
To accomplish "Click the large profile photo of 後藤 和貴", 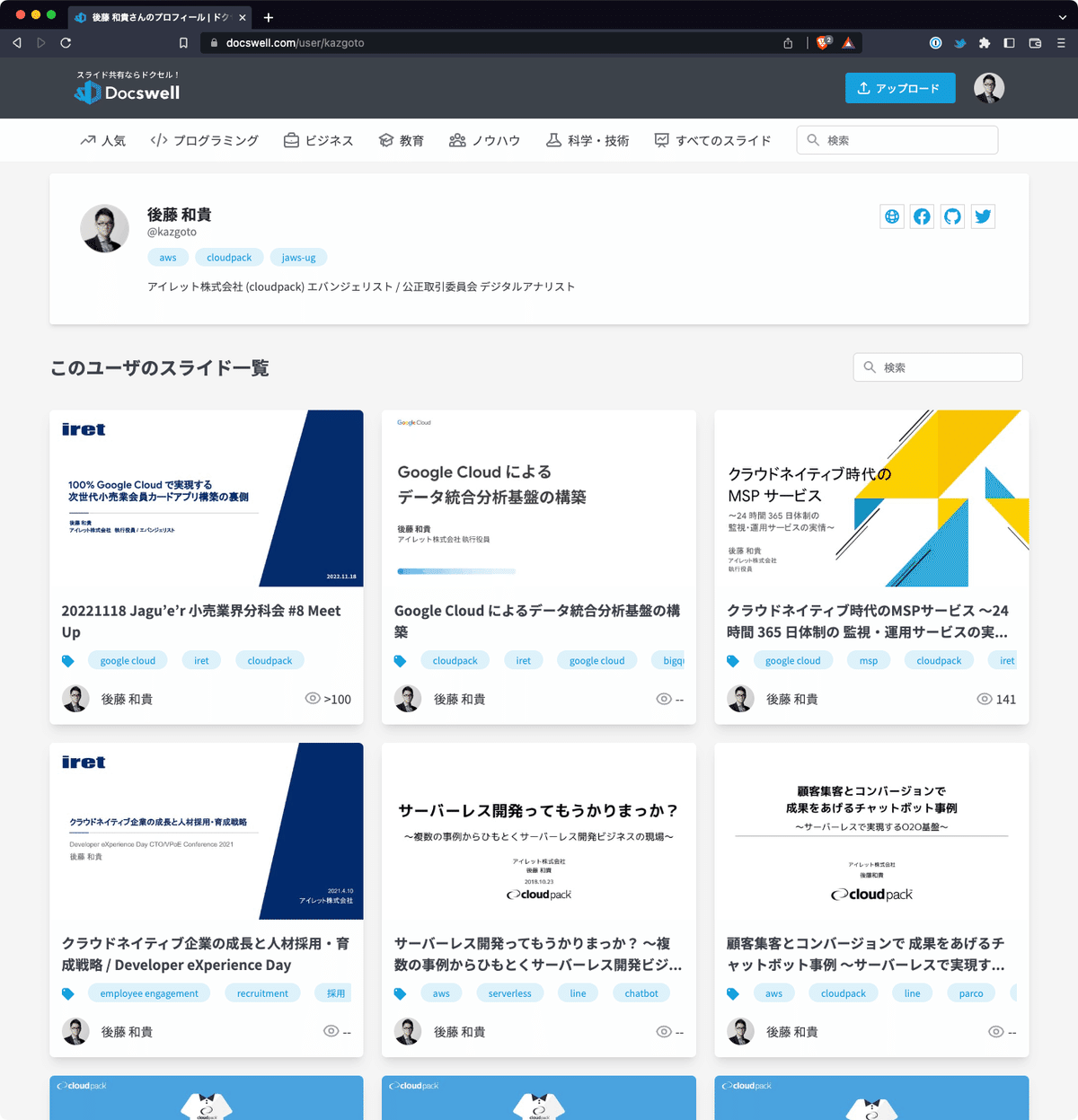I will pos(105,228).
